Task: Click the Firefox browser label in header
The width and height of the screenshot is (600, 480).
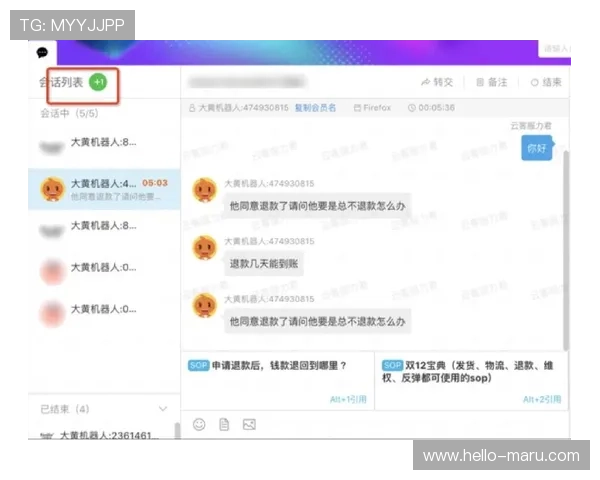Action: (372, 108)
